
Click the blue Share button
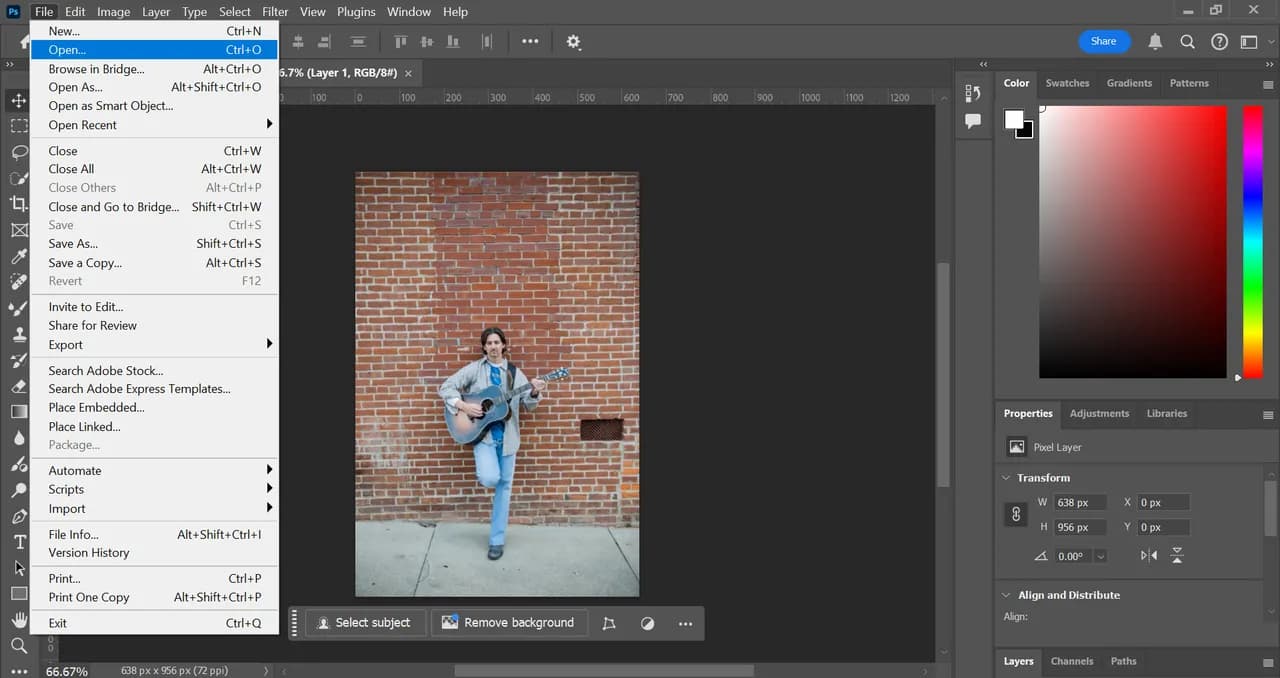1103,41
